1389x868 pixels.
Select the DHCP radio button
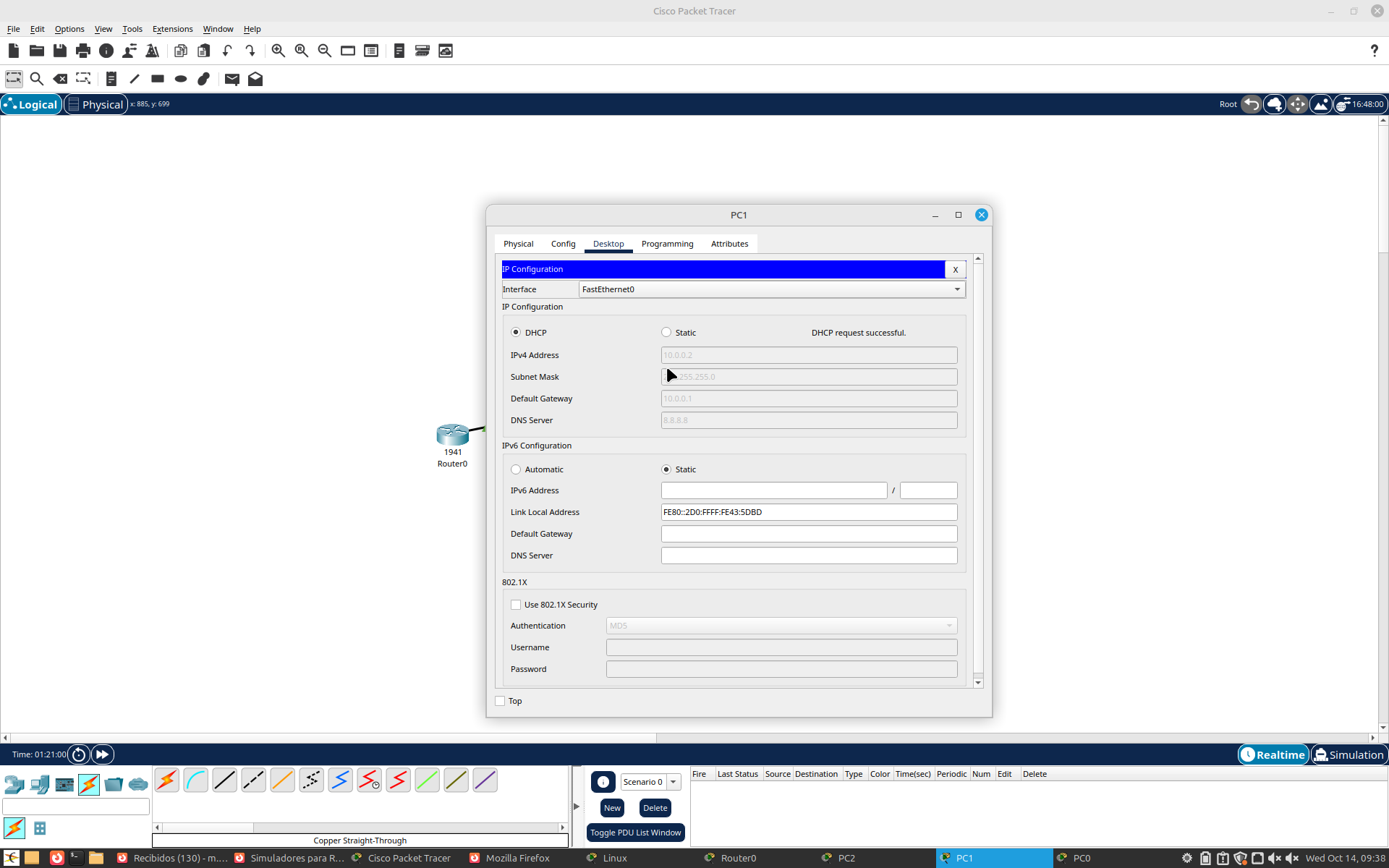point(516,333)
